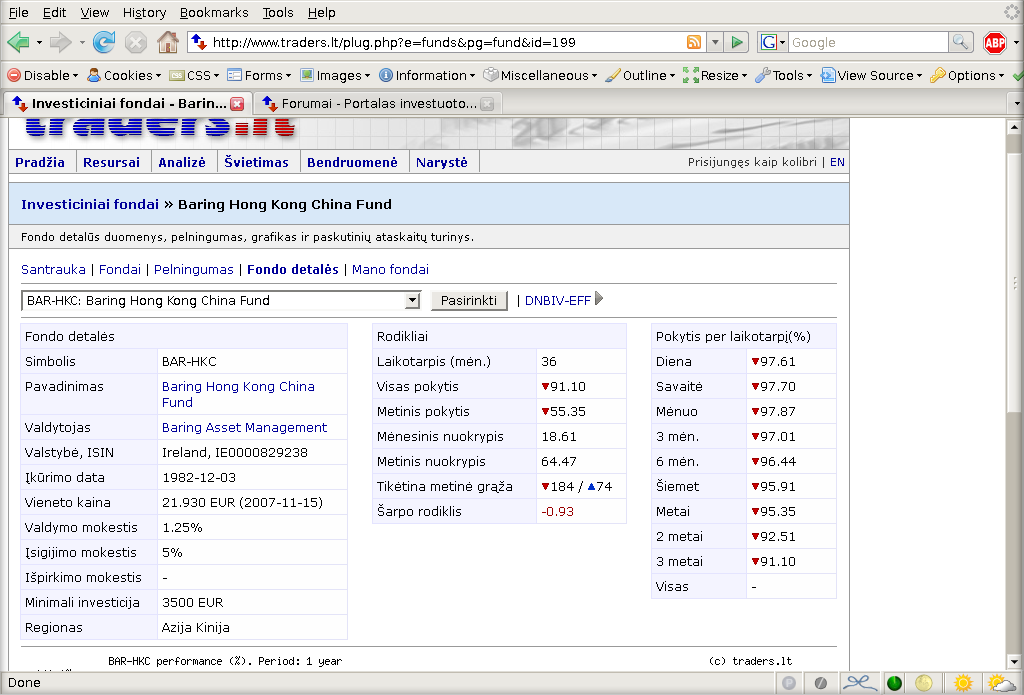Click the Adblock Plus ABP icon
Viewport: 1024px width, 695px height.
(995, 43)
